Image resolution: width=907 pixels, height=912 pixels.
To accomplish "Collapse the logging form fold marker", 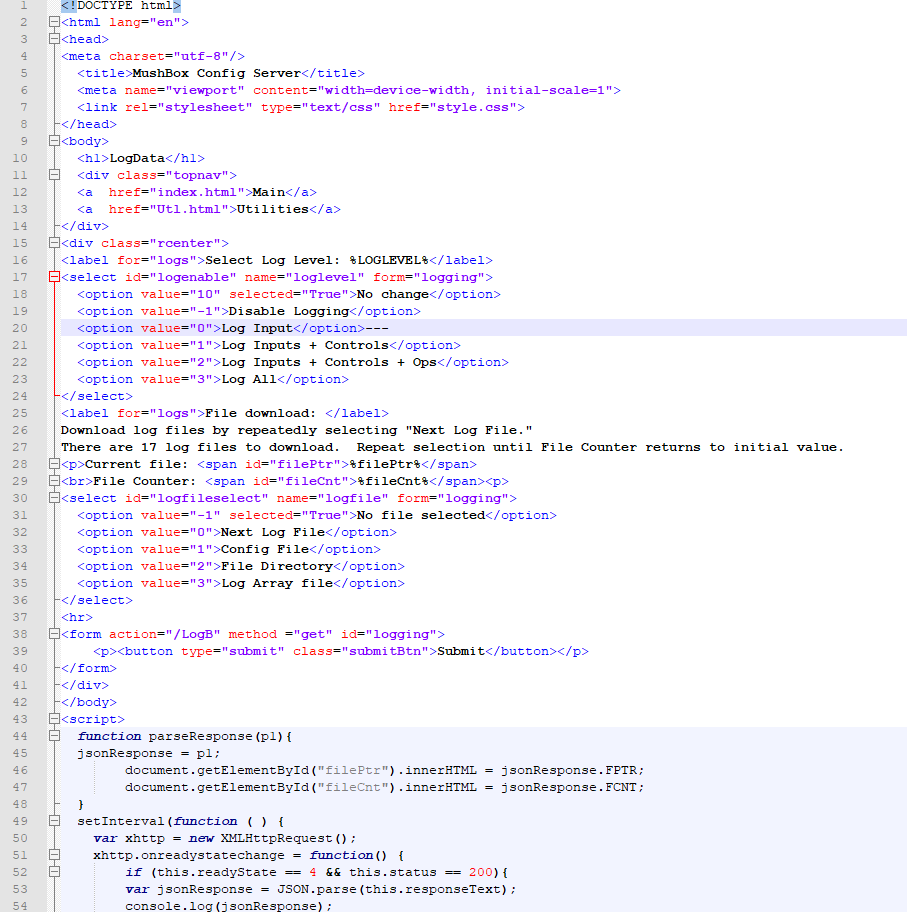I will point(53,634).
